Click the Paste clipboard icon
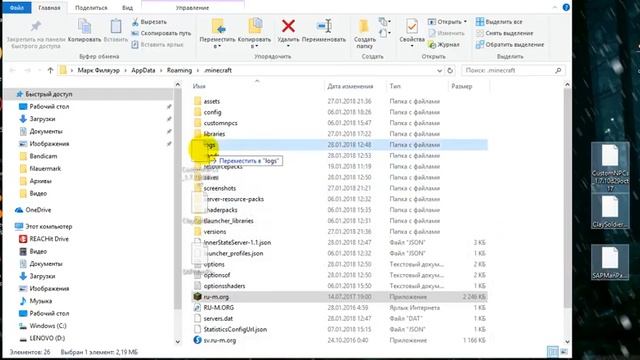640x360 pixels. [x=116, y=27]
